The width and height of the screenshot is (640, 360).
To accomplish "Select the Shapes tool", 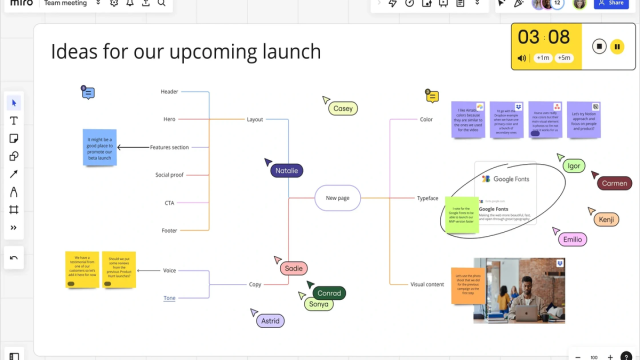I will pyautogui.click(x=14, y=156).
